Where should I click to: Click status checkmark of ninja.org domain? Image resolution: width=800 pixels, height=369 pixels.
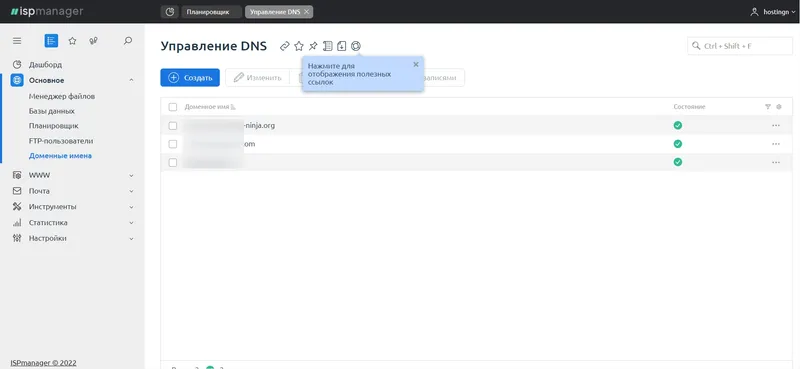678,125
